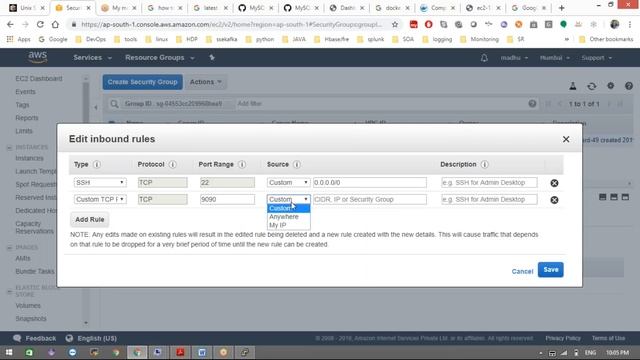Click the red PDF app in taskbar
The image size is (640, 360).
[x=180, y=352]
